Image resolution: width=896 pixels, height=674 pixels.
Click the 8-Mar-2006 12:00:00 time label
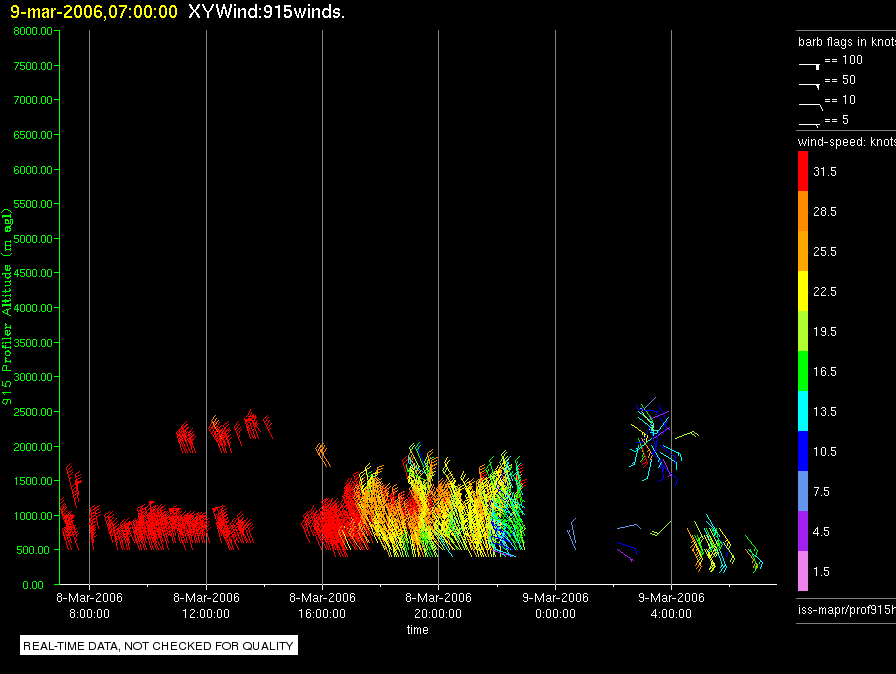click(x=206, y=605)
